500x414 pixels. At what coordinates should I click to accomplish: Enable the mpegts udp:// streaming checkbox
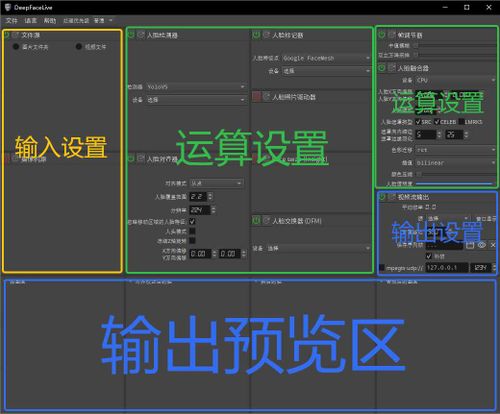click(382, 268)
